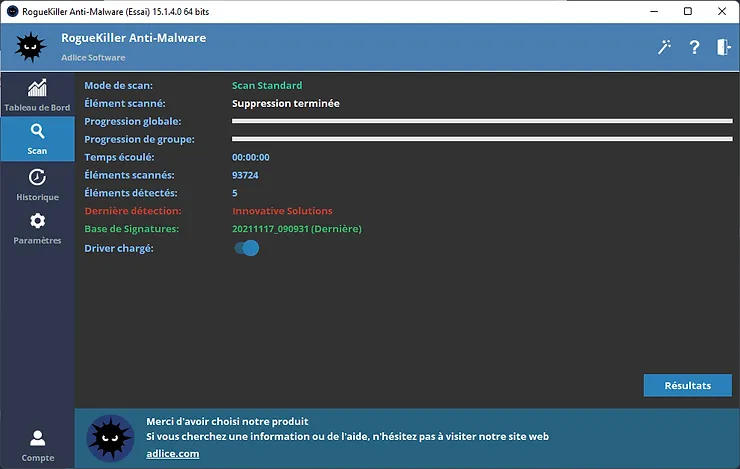Click the app icon in title bar
The image size is (740, 469).
[12, 11]
